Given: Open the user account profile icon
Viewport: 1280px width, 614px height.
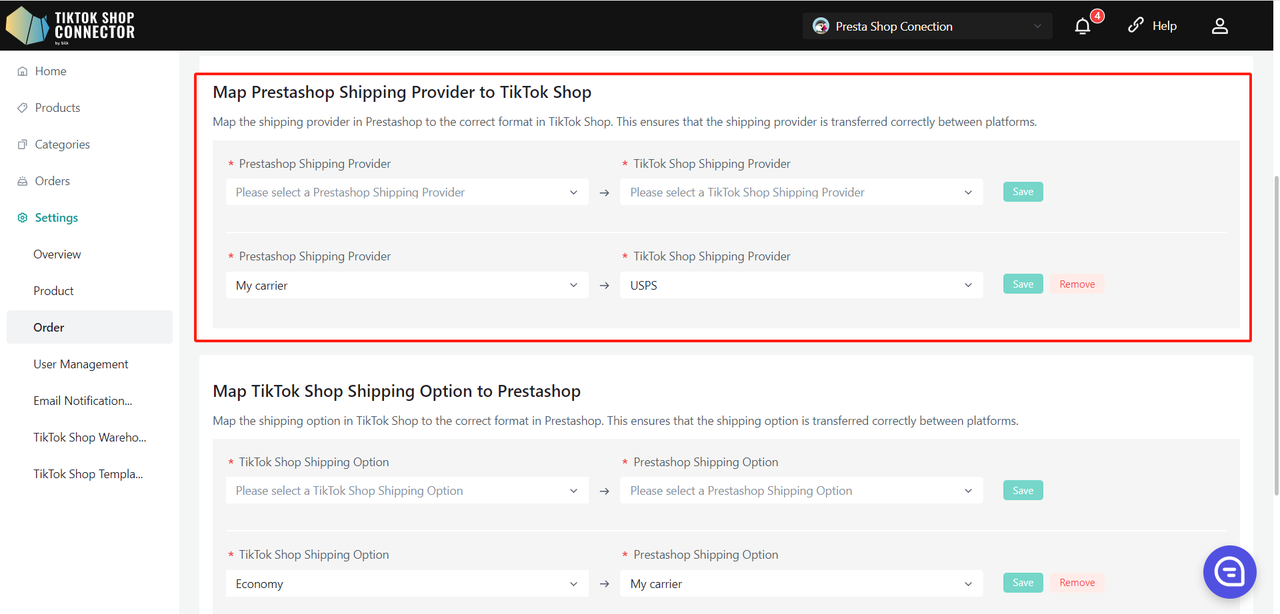Looking at the screenshot, I should click(x=1219, y=26).
